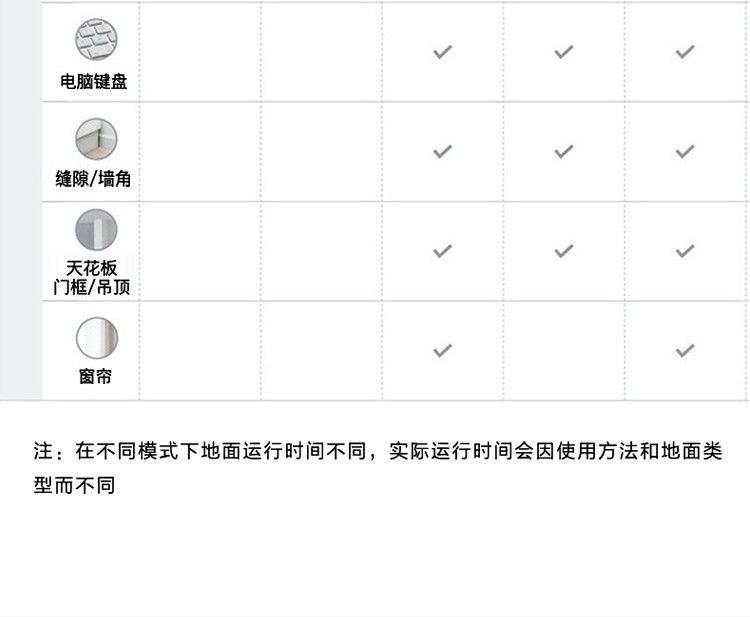
Task: Select middle checkmark in the 缝隙/墙角 row
Action: coord(564,151)
